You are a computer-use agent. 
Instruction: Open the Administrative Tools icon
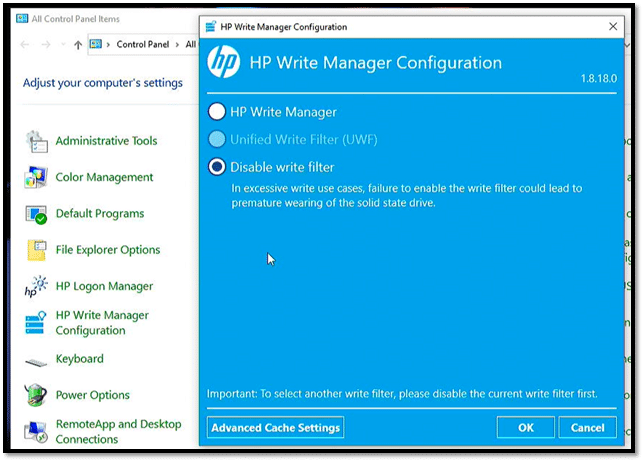point(37,141)
